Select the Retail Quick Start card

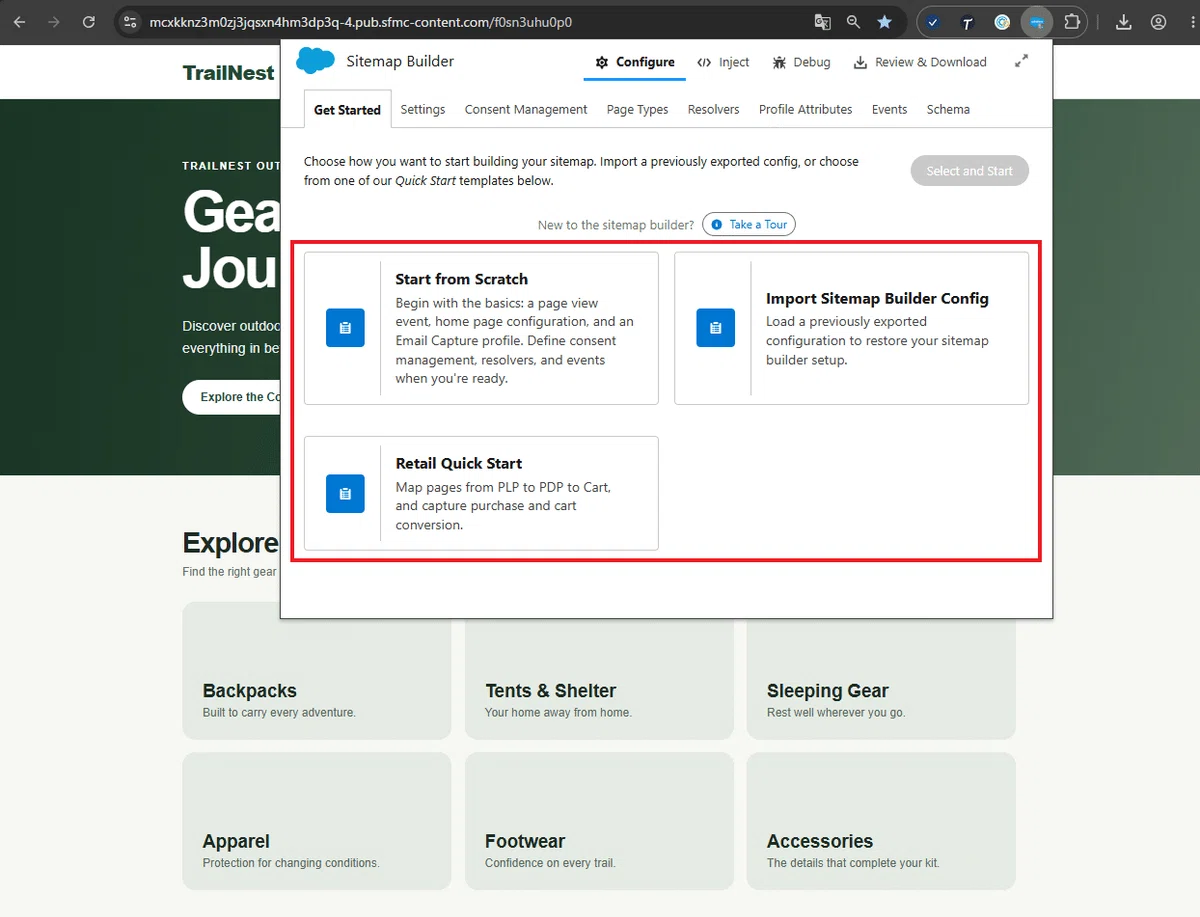(481, 493)
